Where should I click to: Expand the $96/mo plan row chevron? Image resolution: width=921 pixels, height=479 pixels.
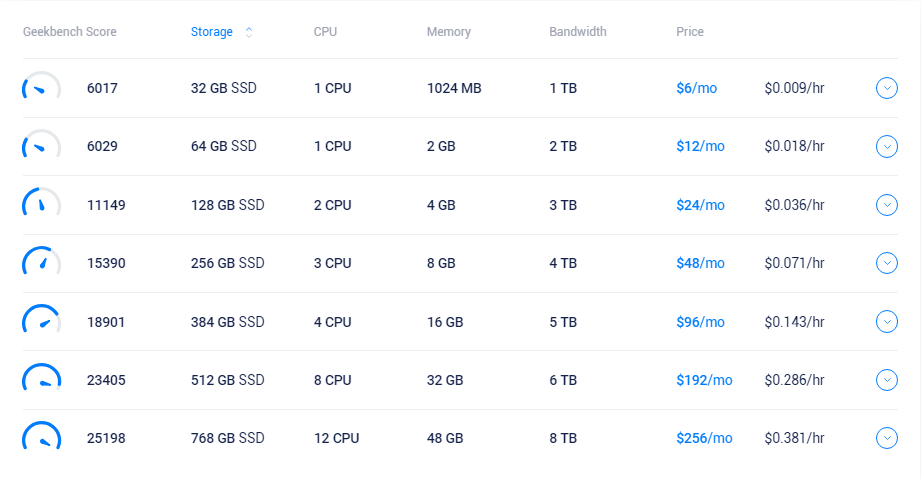click(x=886, y=321)
